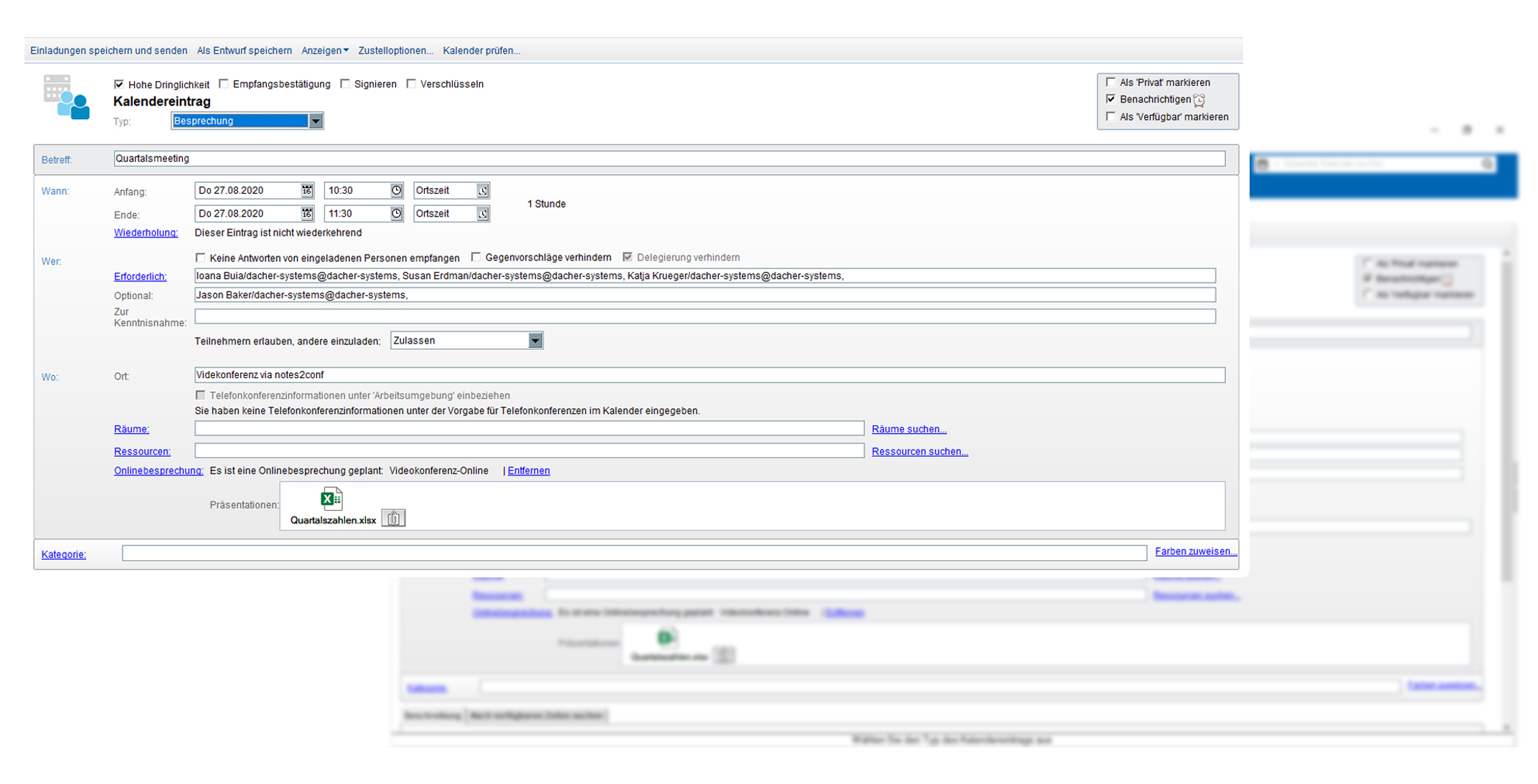The height and width of the screenshot is (784, 1538).
Task: Open start time zone picker icon
Action: click(x=483, y=190)
